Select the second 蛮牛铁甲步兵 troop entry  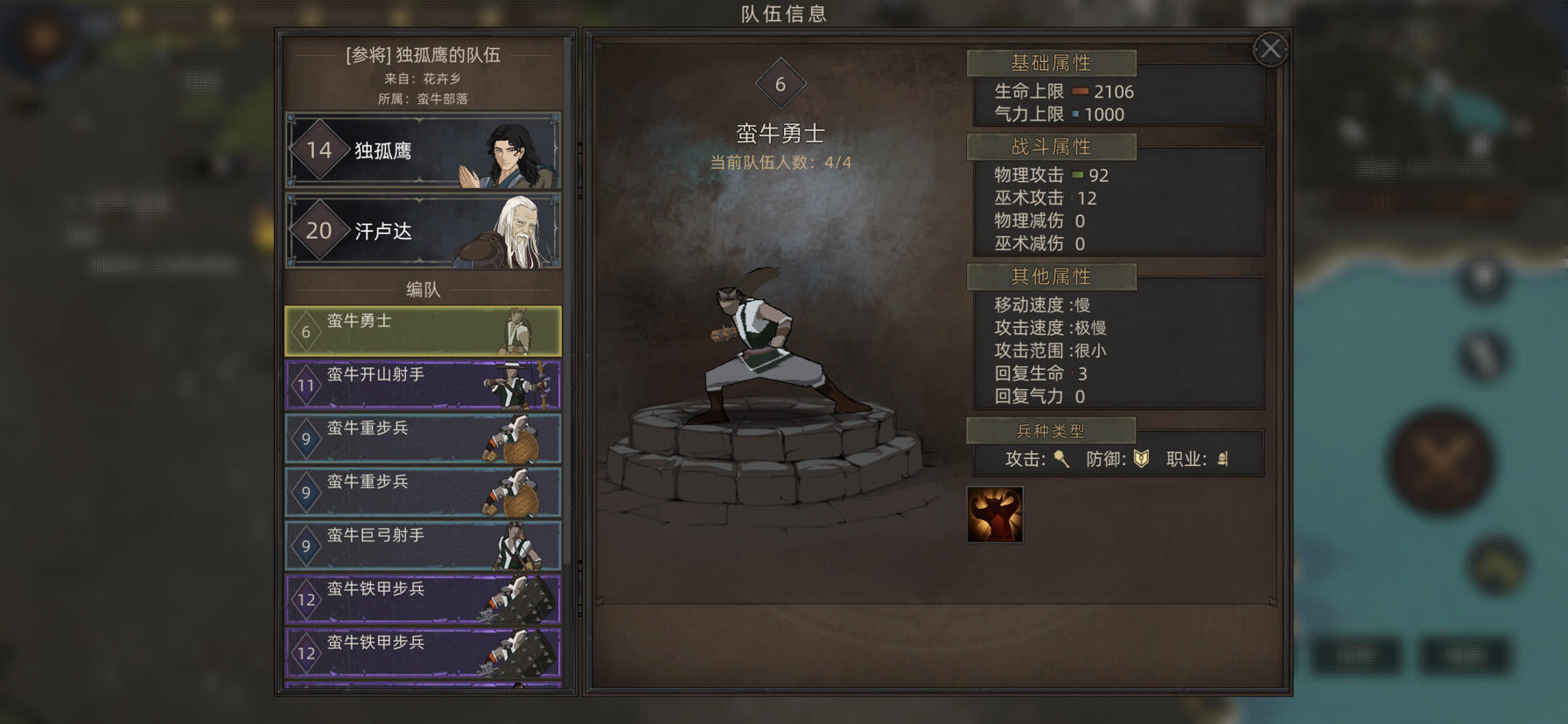(x=423, y=652)
